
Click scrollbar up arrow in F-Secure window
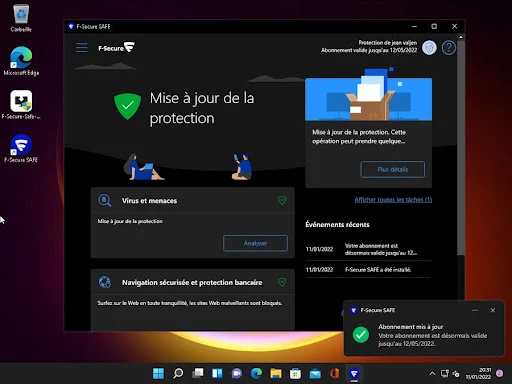(x=461, y=37)
